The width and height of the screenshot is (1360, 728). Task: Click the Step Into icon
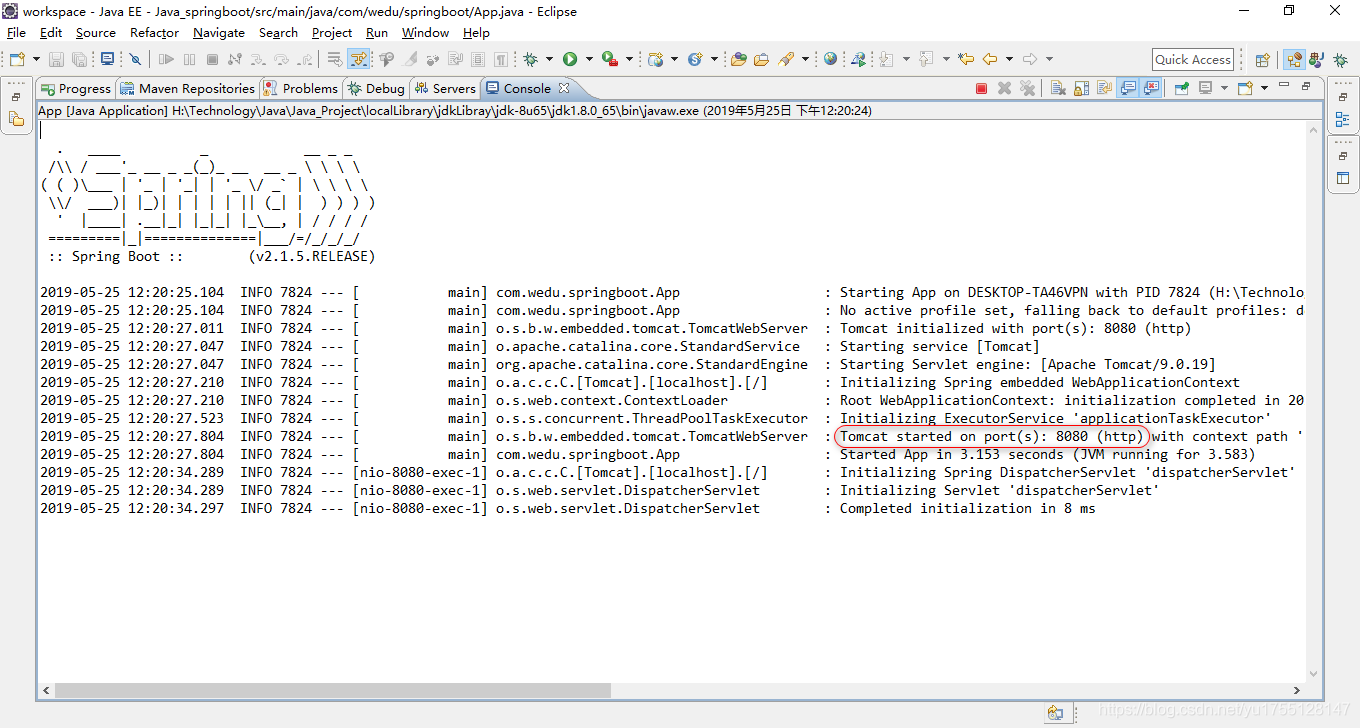tap(257, 59)
